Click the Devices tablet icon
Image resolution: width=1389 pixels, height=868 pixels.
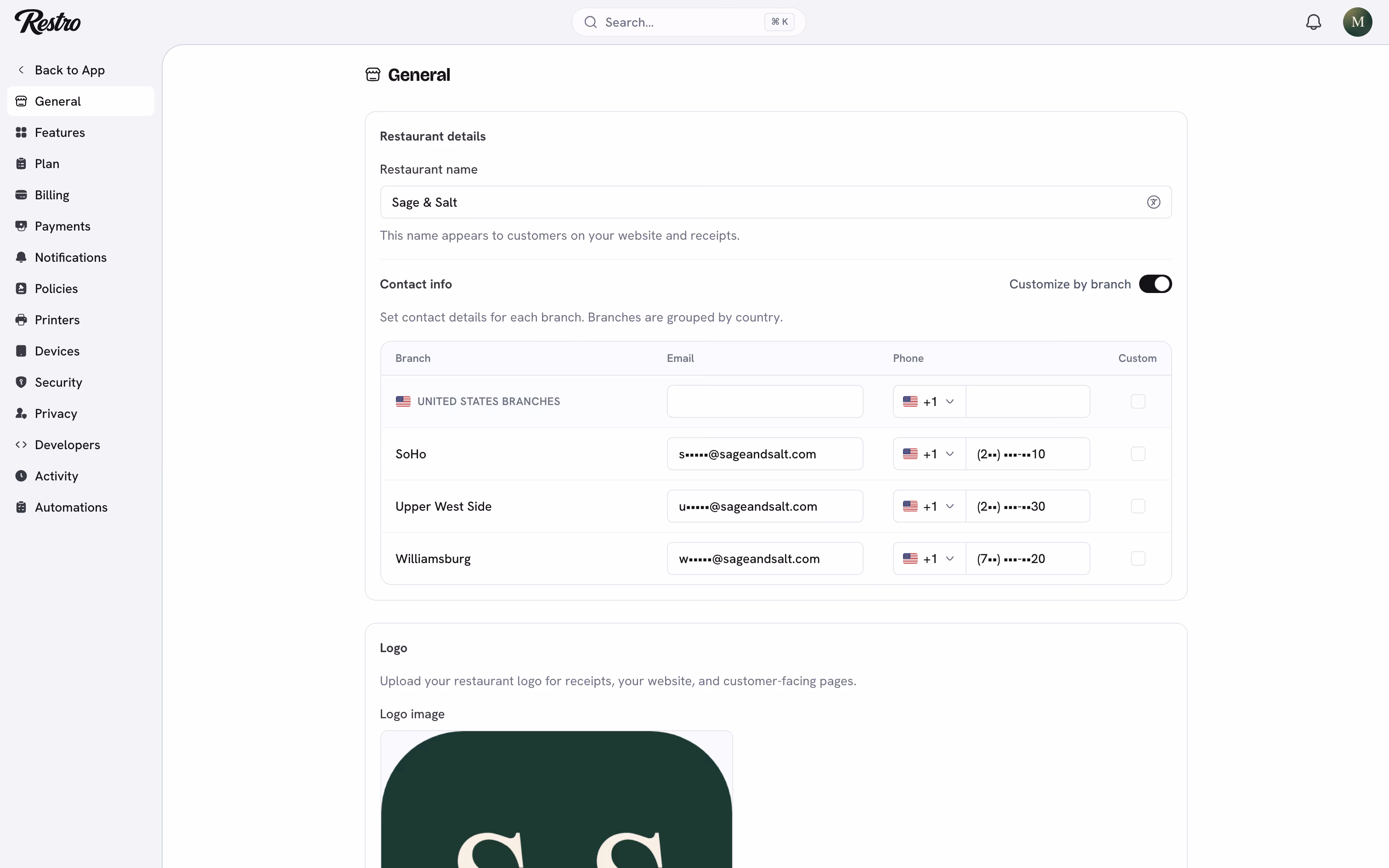pos(21,351)
